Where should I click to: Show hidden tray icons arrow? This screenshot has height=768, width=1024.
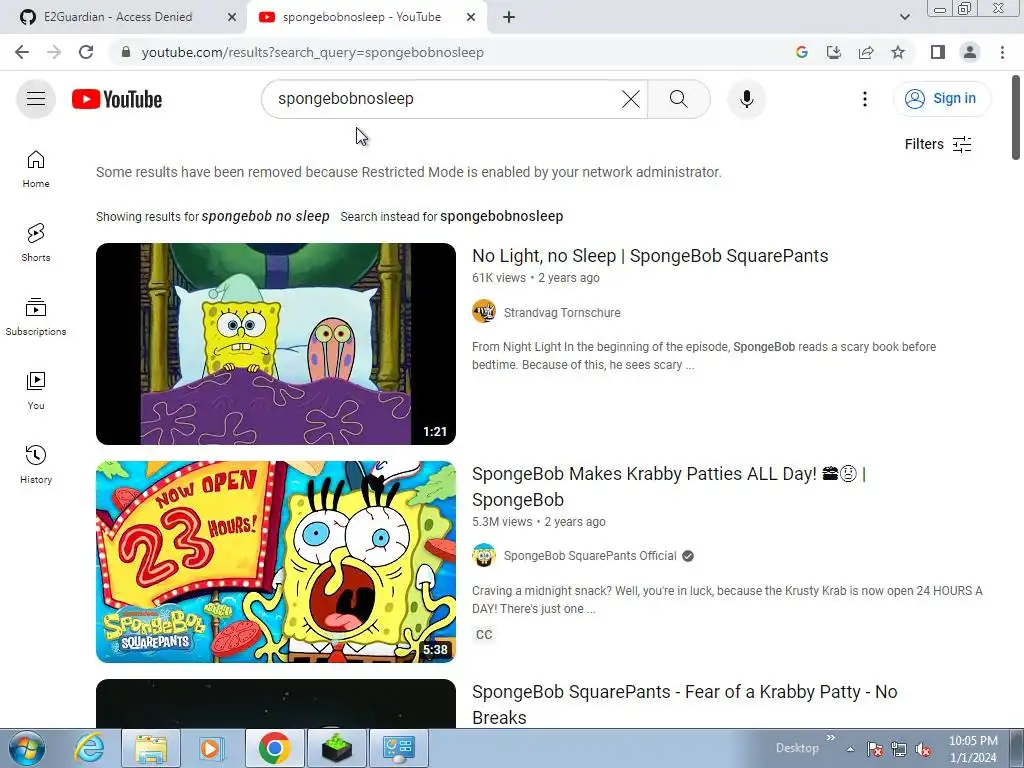(x=850, y=749)
